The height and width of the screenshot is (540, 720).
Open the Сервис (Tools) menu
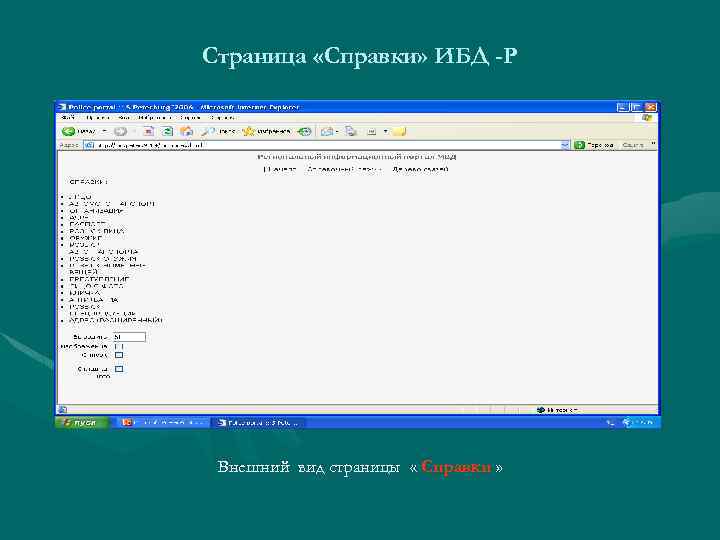pyautogui.click(x=190, y=118)
